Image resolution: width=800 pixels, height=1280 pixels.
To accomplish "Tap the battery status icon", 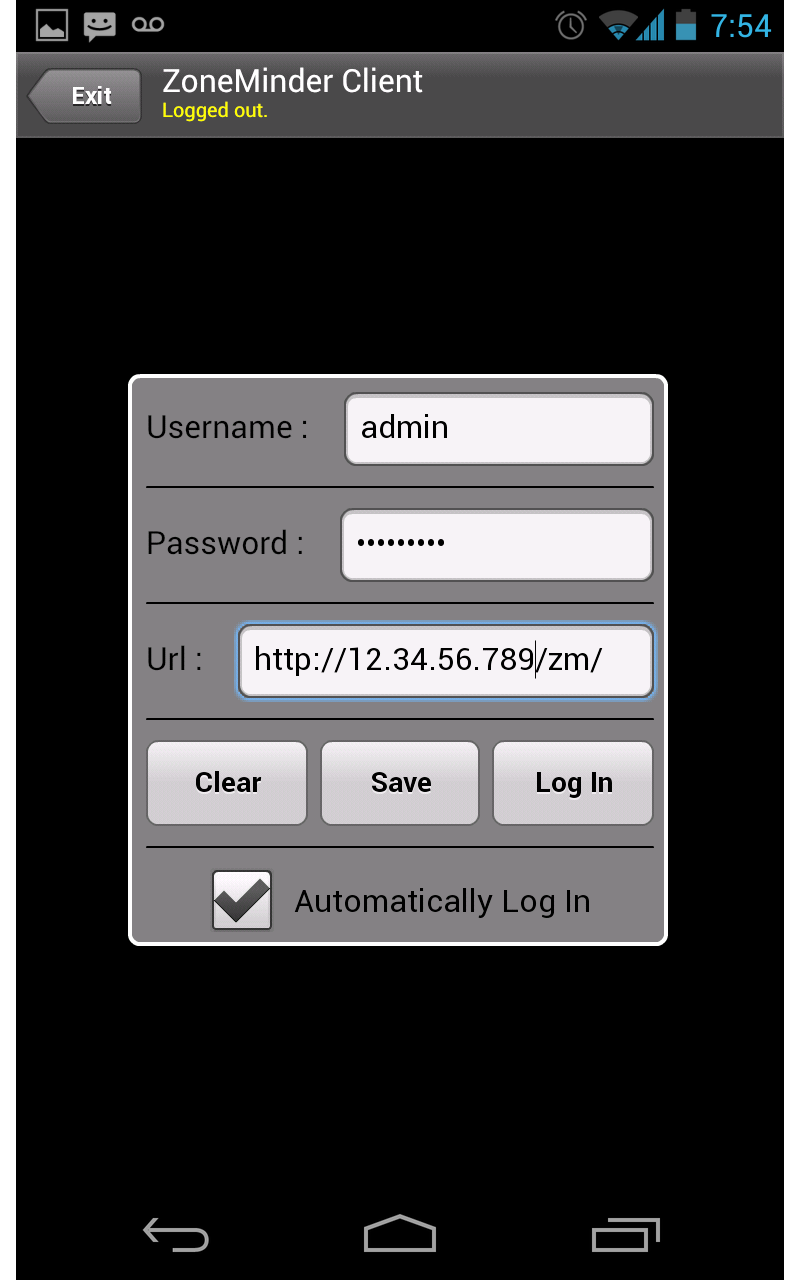I will tap(685, 25).
